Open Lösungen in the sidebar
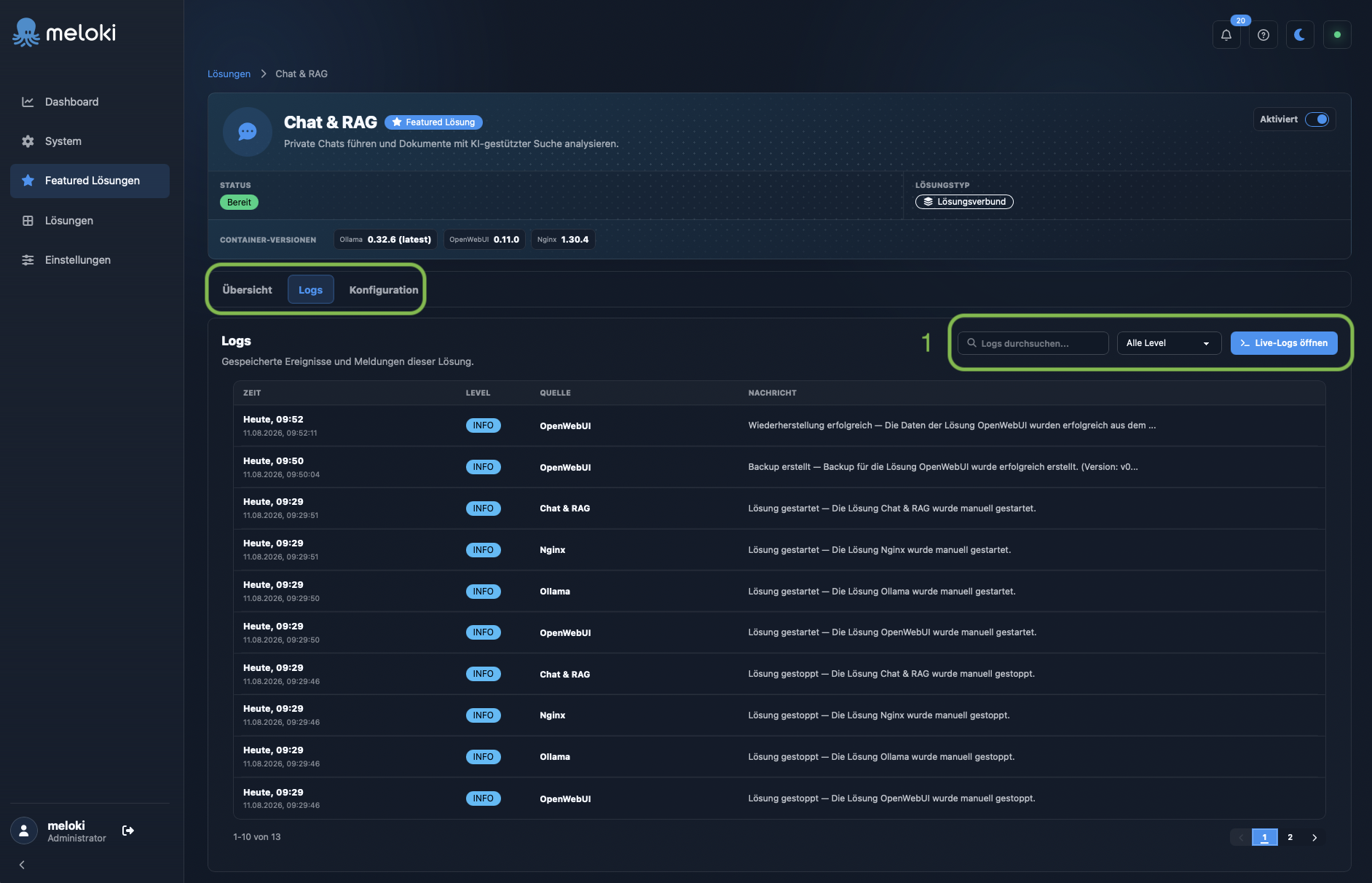Viewport: 1372px width, 883px height. (90, 221)
